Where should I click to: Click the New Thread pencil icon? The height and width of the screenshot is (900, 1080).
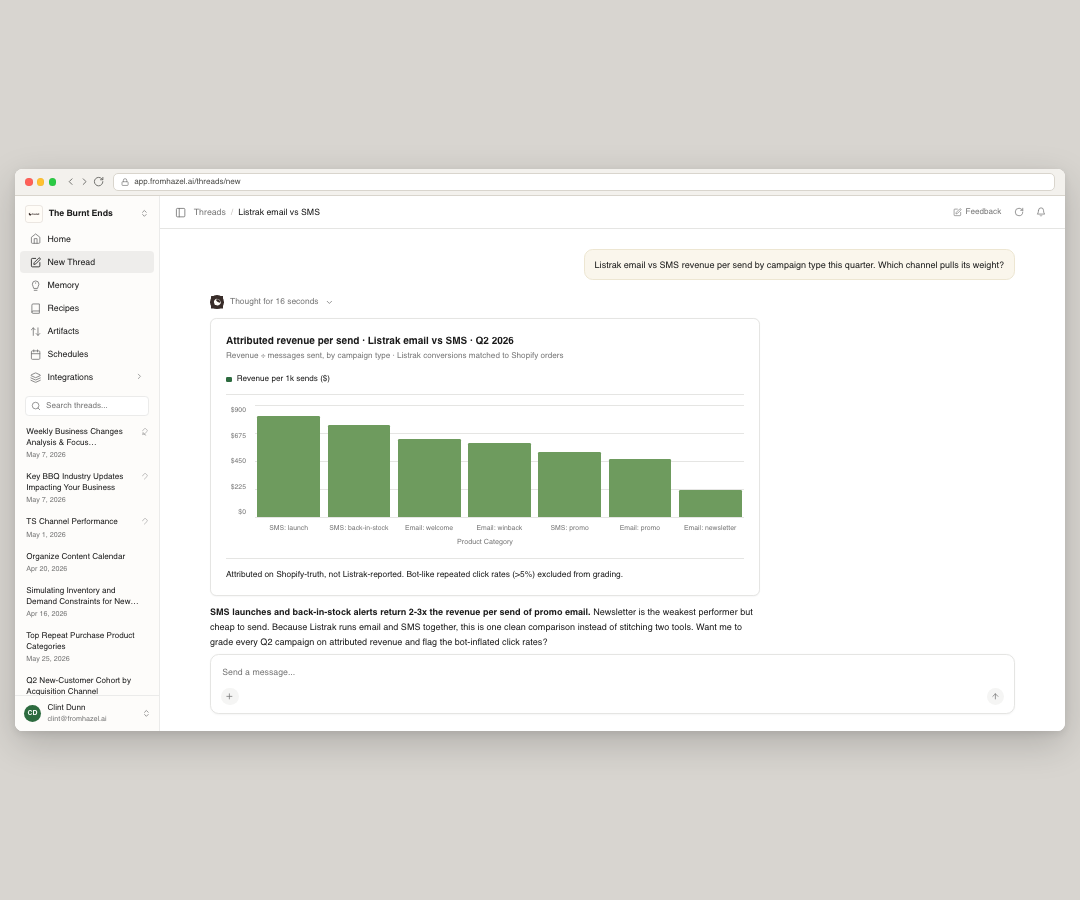36,262
